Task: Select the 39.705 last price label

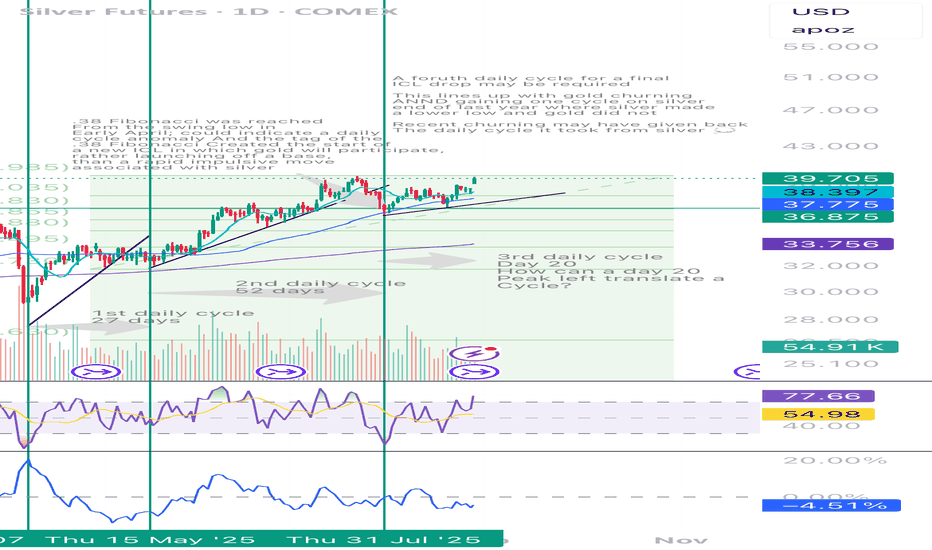Action: tap(827, 178)
